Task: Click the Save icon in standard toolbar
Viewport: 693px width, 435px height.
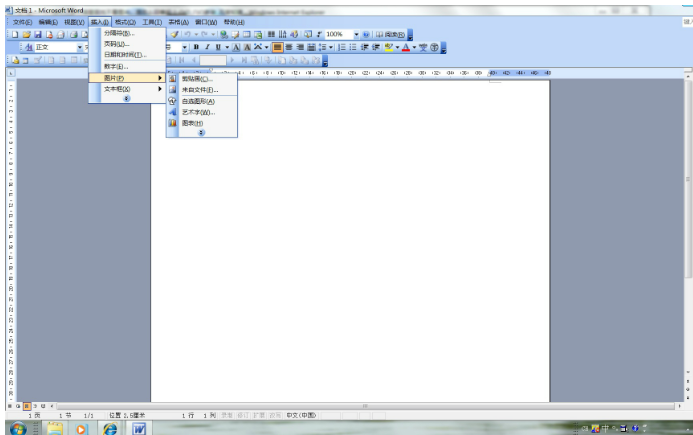Action: (38, 34)
